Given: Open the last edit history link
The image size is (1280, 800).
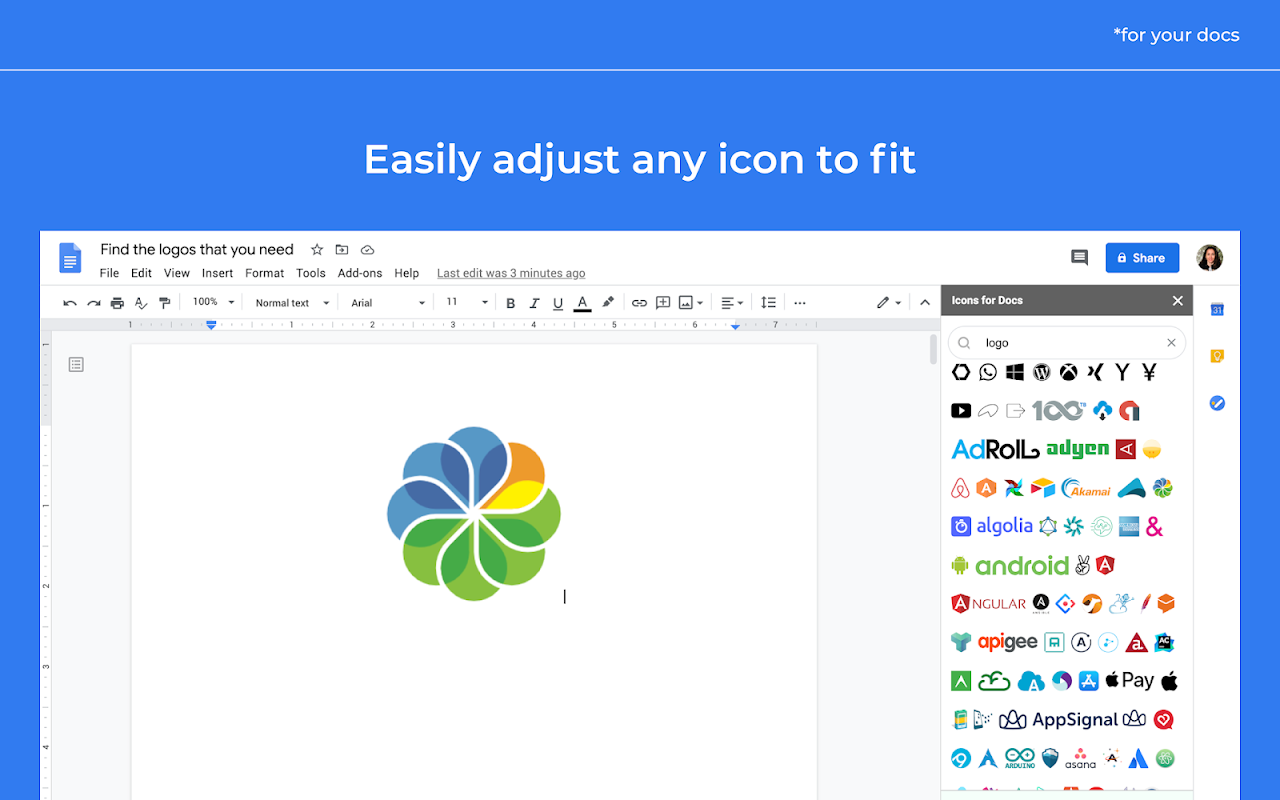Looking at the screenshot, I should pyautogui.click(x=511, y=273).
